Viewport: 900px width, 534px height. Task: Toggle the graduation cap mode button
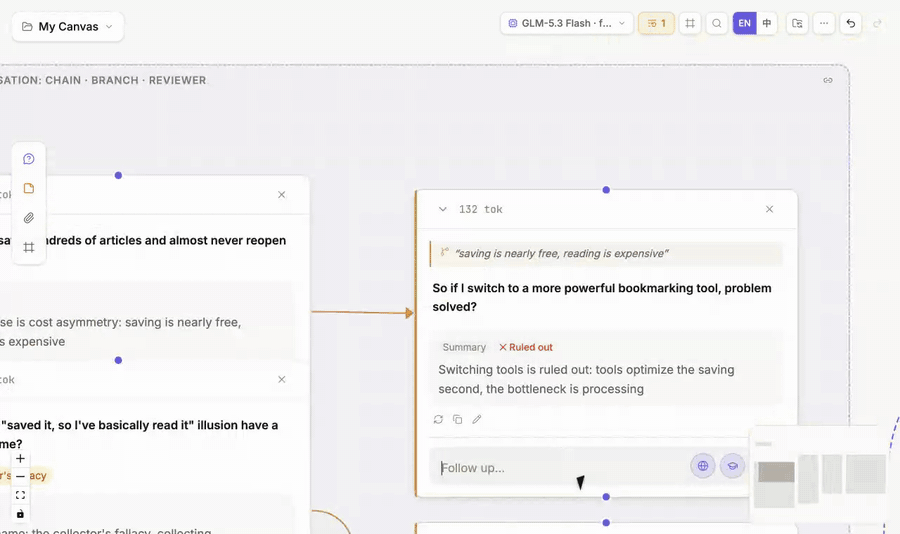[x=732, y=466]
